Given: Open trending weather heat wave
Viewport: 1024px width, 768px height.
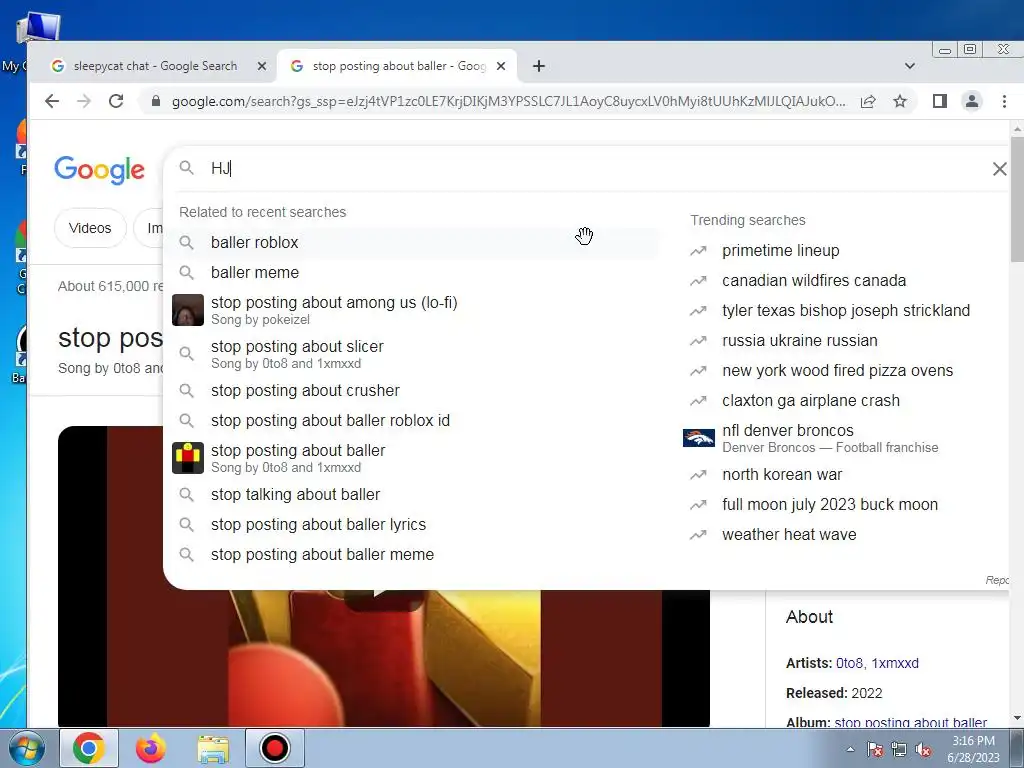Looking at the screenshot, I should pyautogui.click(x=789, y=535).
